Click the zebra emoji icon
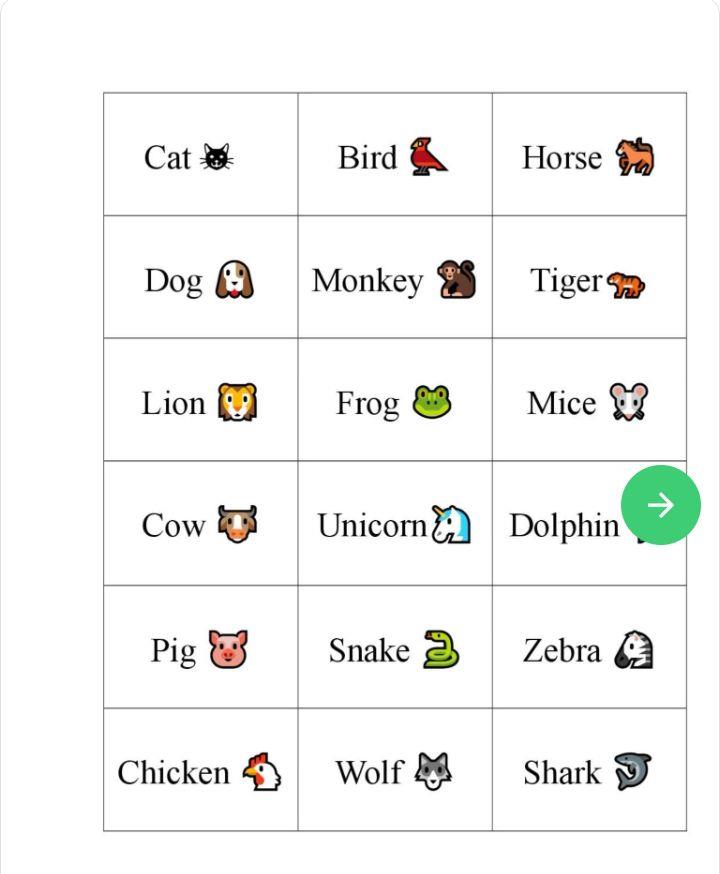 (633, 650)
